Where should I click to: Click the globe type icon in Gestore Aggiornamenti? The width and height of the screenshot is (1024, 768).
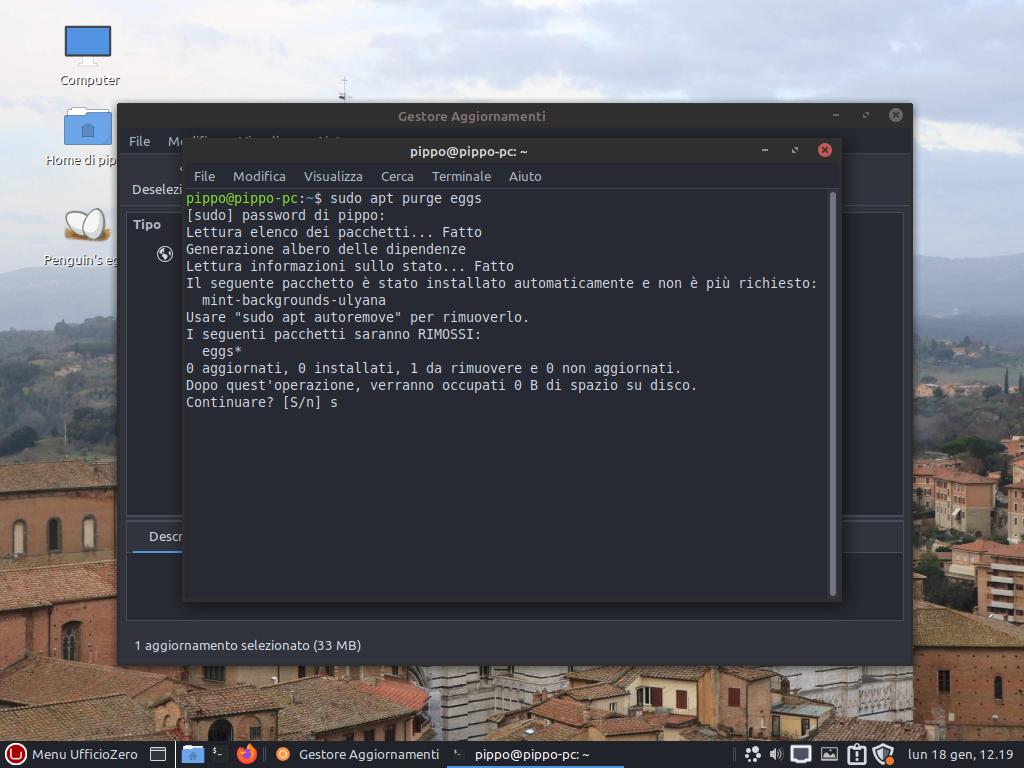(x=165, y=254)
